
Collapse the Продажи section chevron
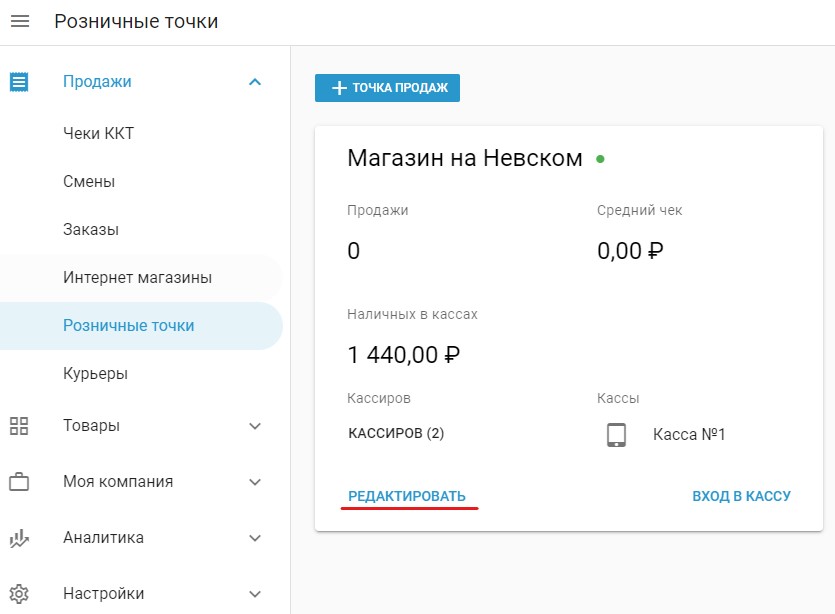[x=255, y=82]
